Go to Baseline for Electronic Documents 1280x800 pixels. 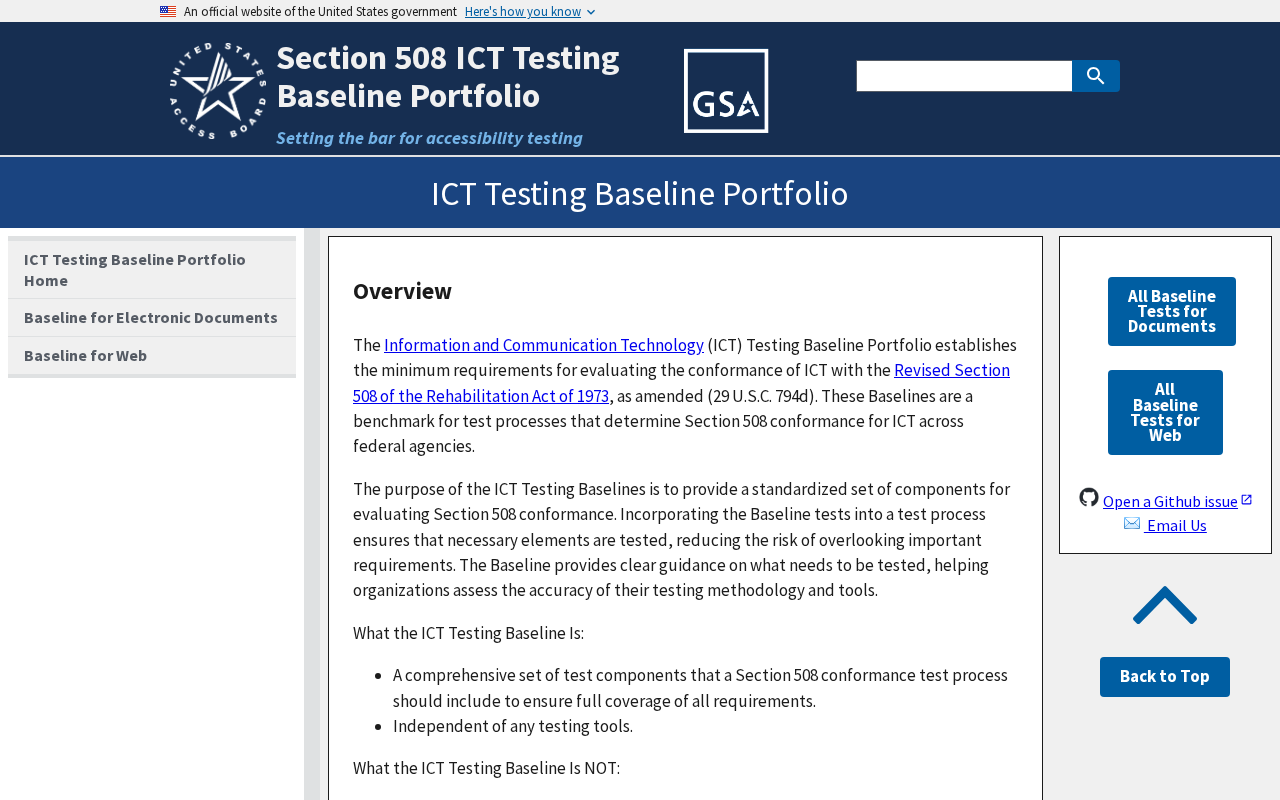(x=152, y=318)
